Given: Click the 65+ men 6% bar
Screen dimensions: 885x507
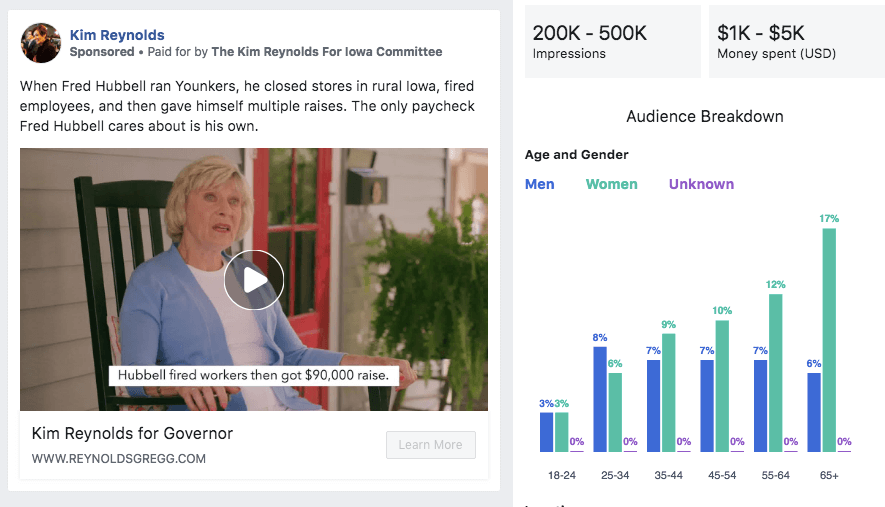Looking at the screenshot, I should point(814,412).
